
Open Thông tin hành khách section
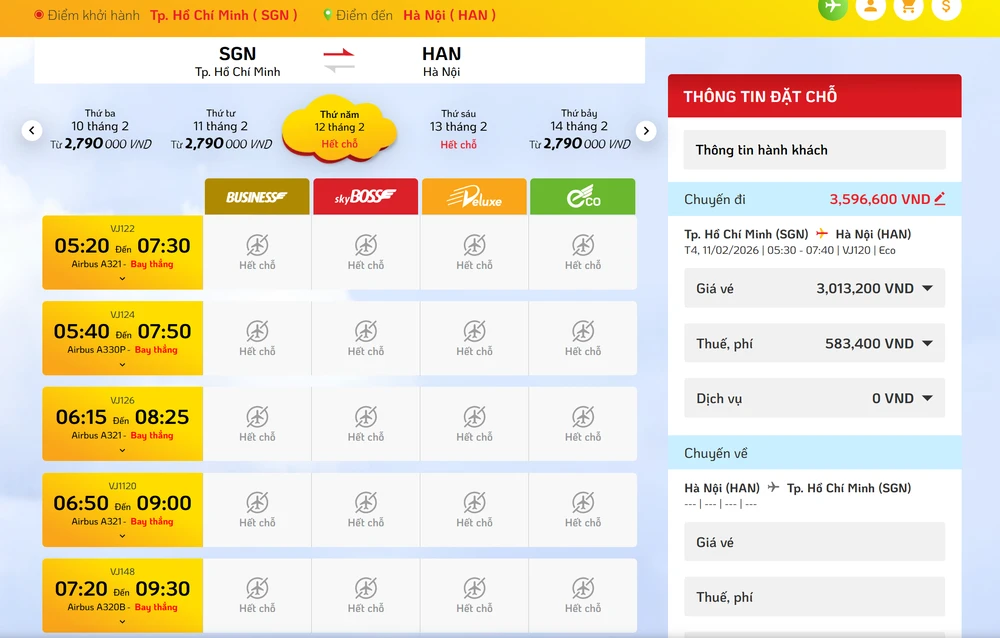tap(814, 150)
